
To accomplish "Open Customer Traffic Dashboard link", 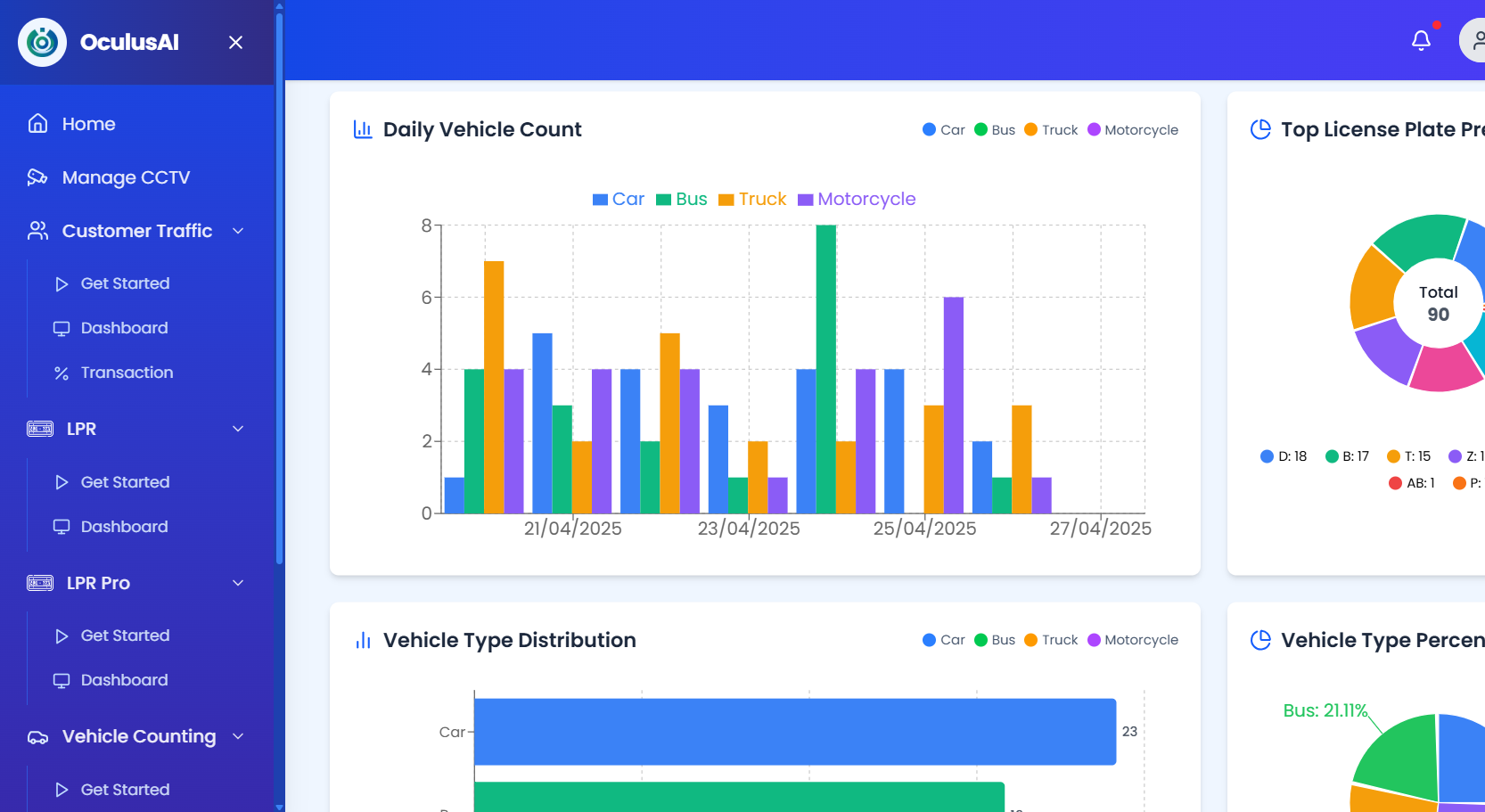I will pos(124,328).
